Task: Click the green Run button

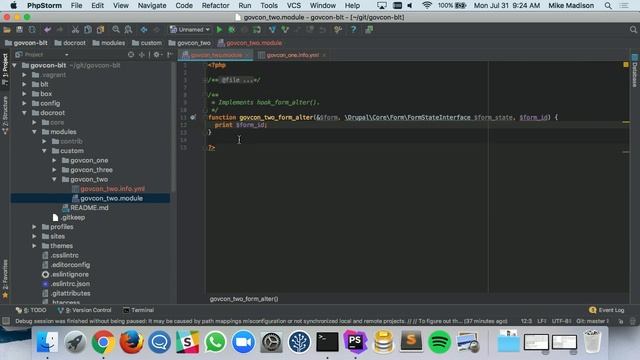Action: tap(219, 30)
